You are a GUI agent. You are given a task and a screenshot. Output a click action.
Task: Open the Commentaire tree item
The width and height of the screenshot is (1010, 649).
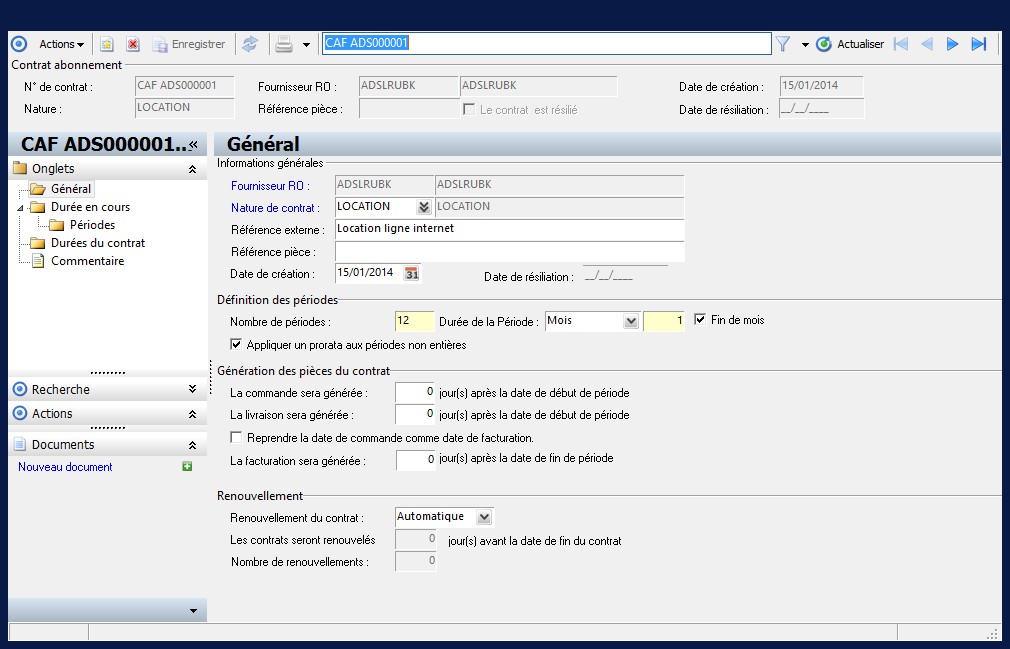pyautogui.click(x=87, y=261)
